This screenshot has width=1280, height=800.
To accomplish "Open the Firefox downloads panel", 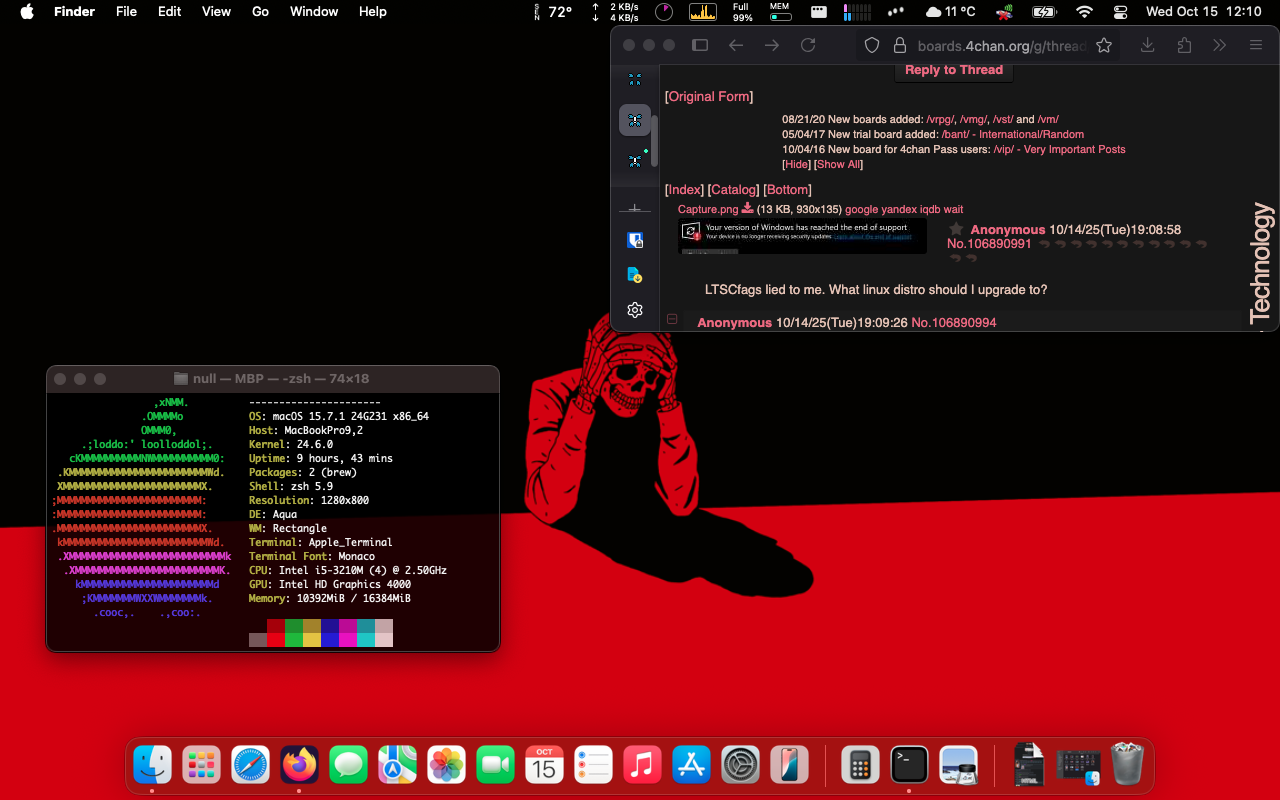I will 1148,45.
